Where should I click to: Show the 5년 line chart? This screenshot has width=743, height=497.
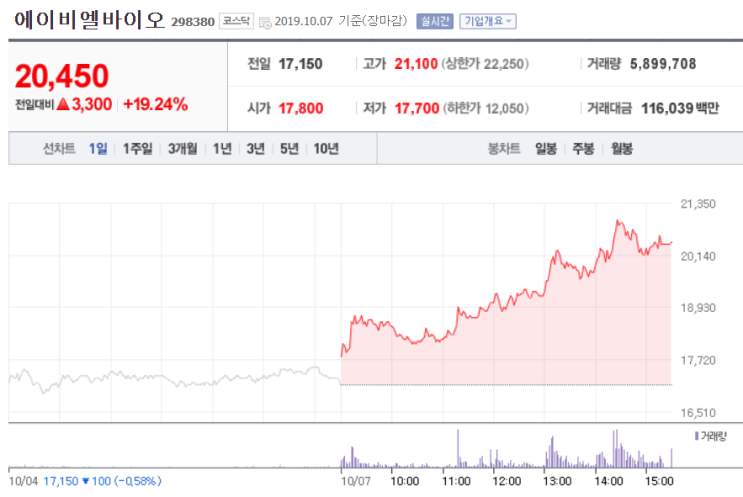[289, 149]
